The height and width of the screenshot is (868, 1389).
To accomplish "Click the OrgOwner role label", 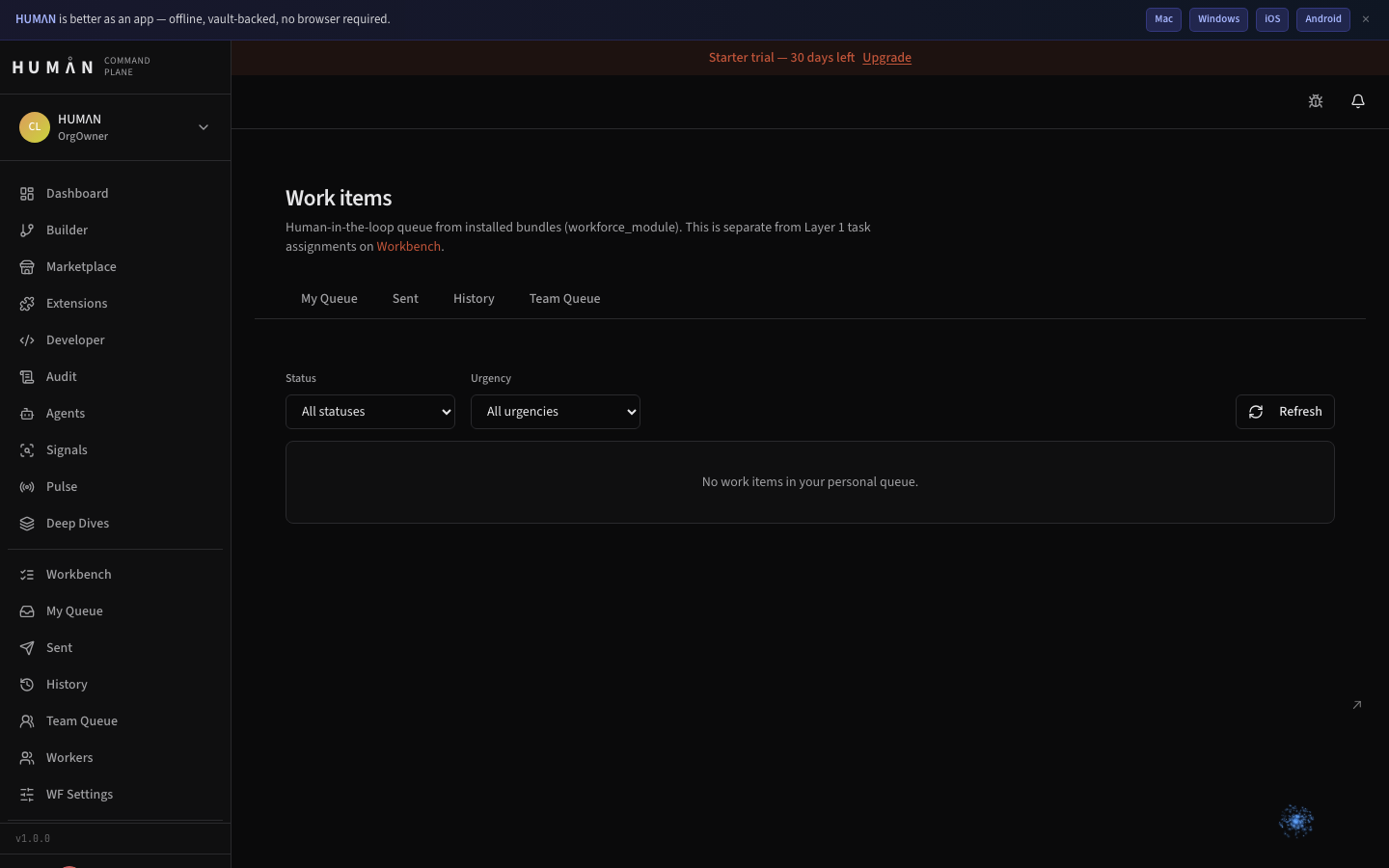I will (x=83, y=137).
